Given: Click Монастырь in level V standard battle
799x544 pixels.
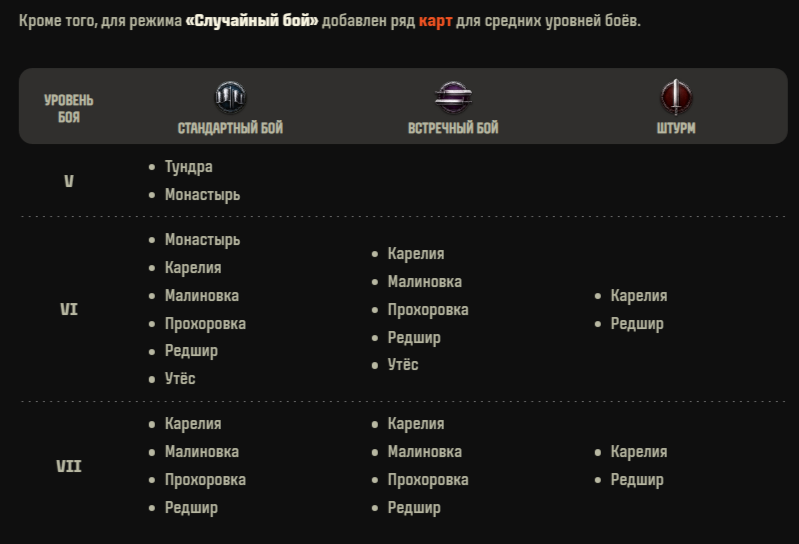Looking at the screenshot, I should (x=202, y=195).
